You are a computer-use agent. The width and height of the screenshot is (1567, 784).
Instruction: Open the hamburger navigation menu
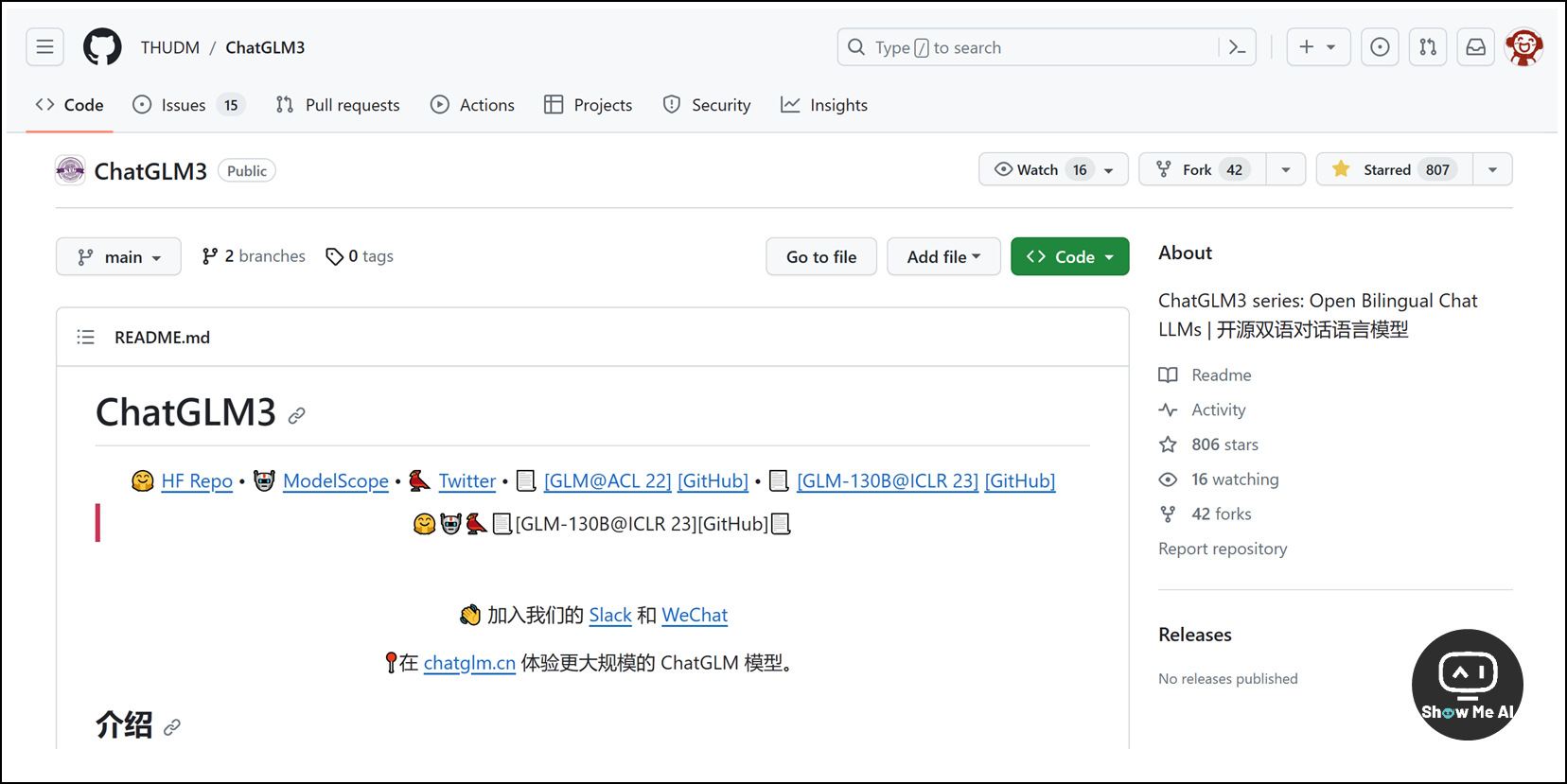point(44,47)
